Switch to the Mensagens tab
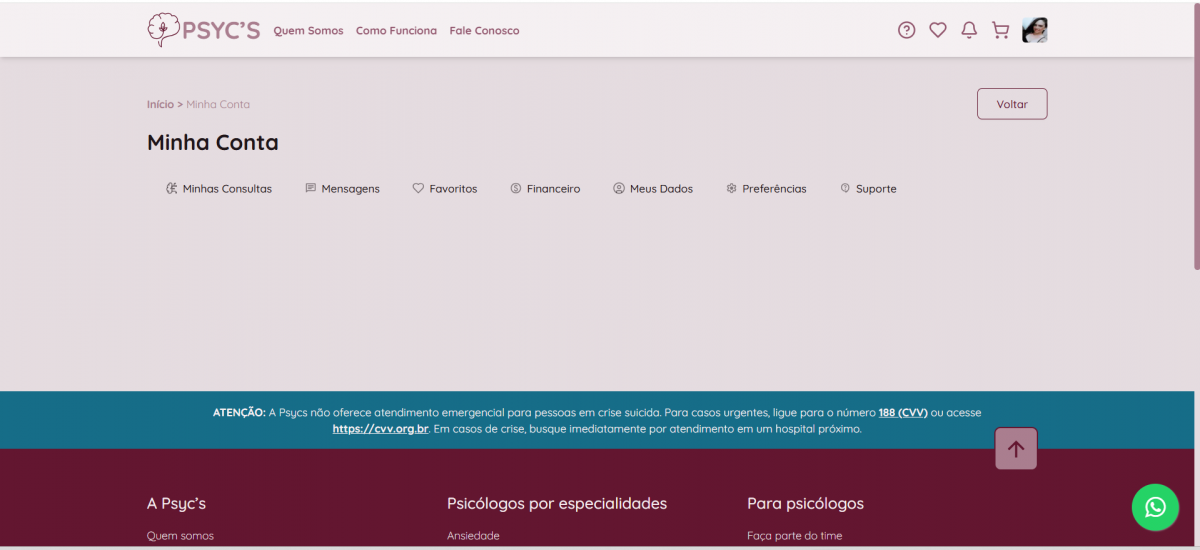 342,189
